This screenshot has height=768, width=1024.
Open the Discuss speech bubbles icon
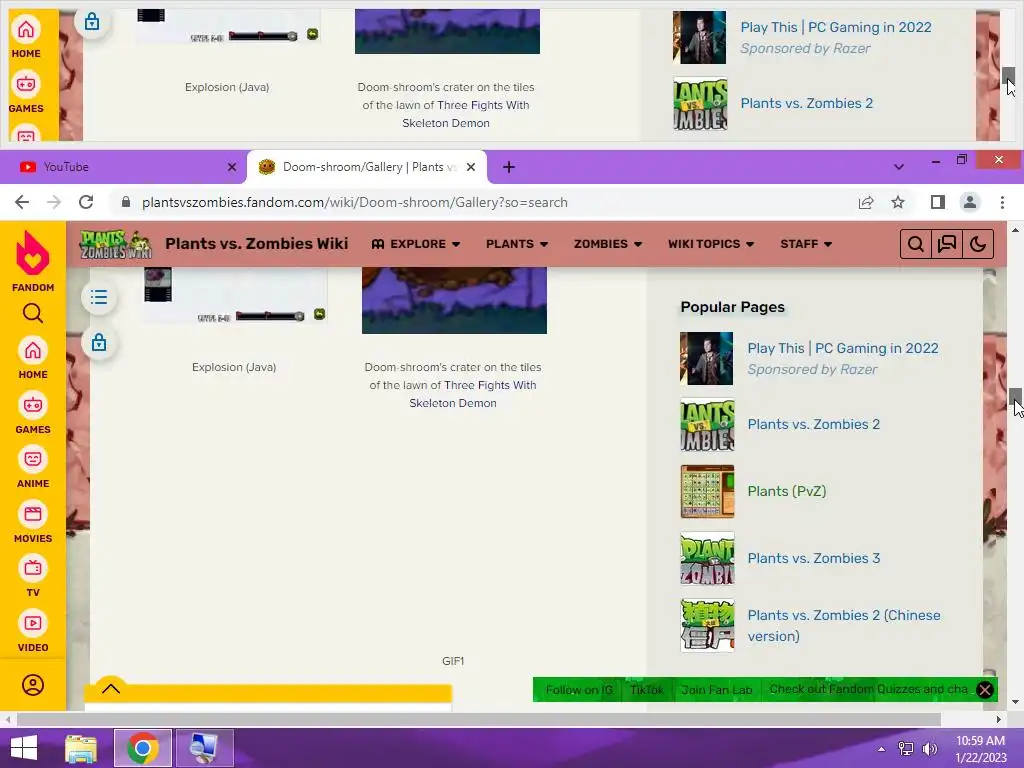coord(947,244)
